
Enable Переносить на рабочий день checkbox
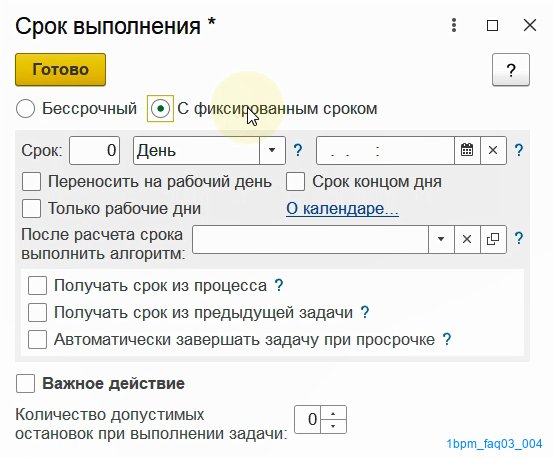31,182
